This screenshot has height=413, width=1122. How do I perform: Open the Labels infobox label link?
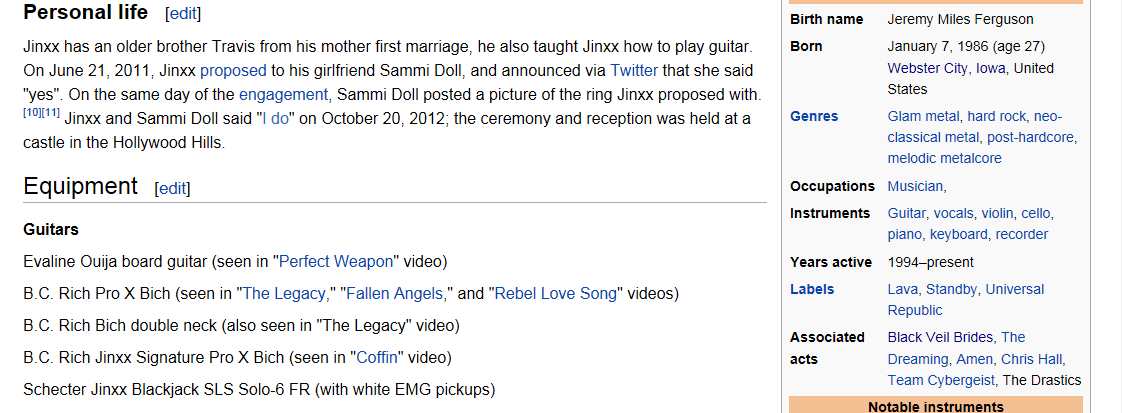(812, 289)
